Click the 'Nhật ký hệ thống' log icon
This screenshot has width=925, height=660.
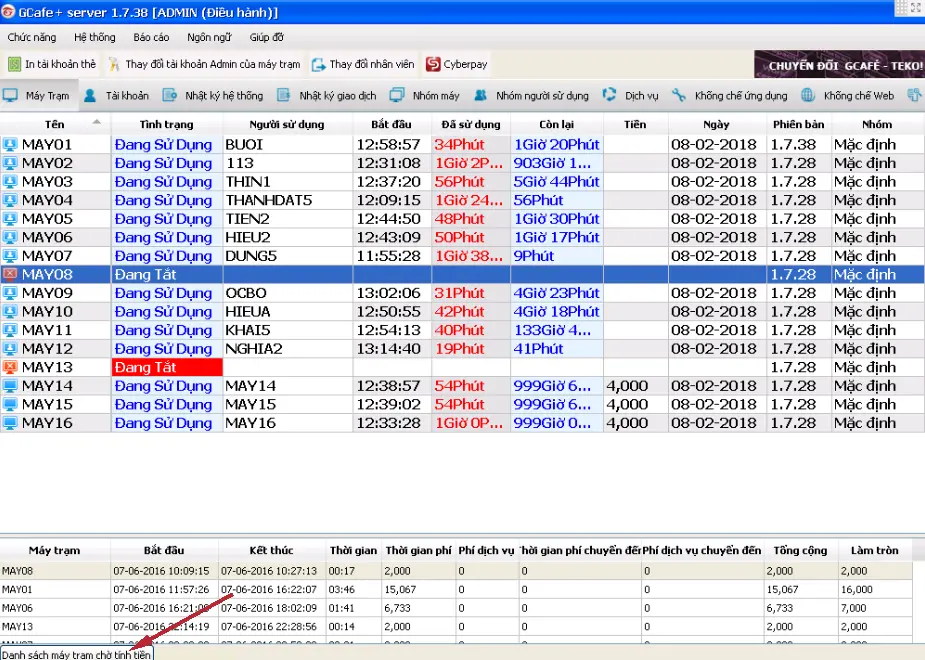click(x=170, y=96)
